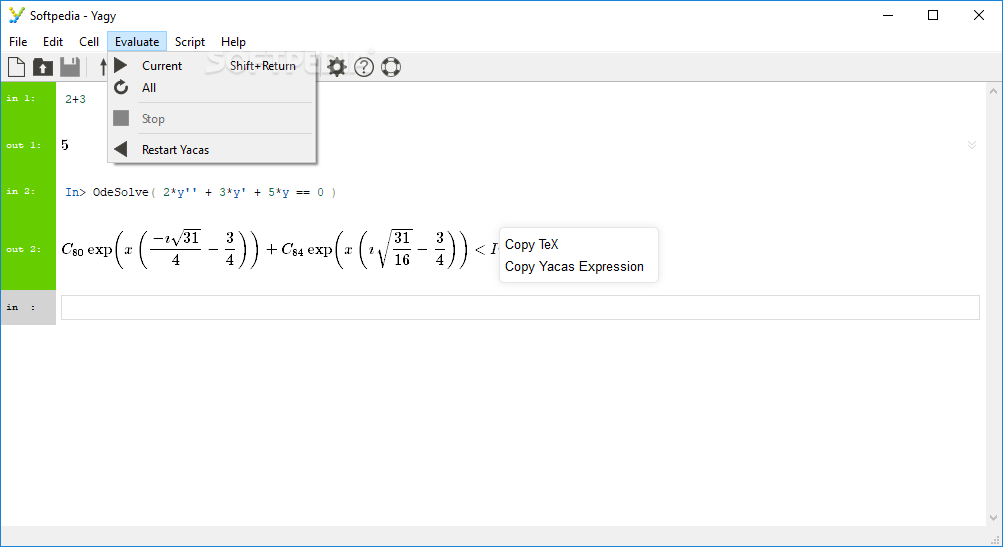Click the Yagy application logo icon
Screen dimensions: 1003x547
click(x=17, y=15)
